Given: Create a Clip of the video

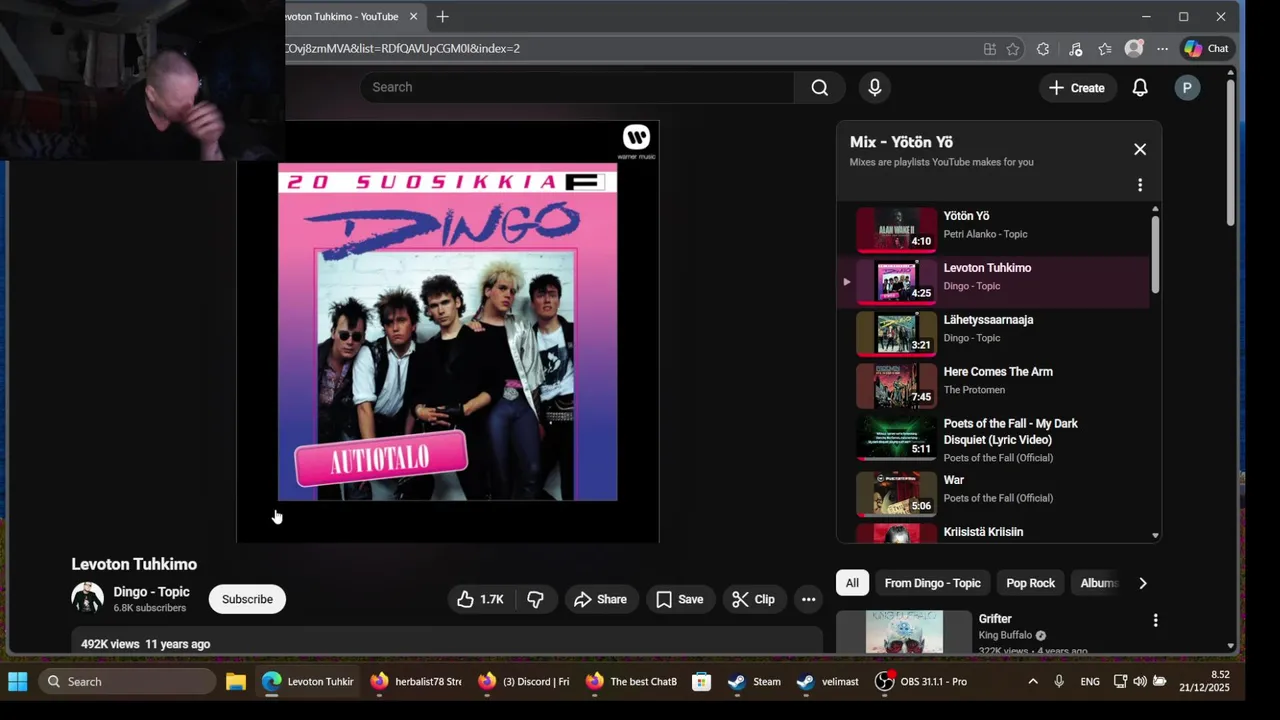Looking at the screenshot, I should pos(753,599).
